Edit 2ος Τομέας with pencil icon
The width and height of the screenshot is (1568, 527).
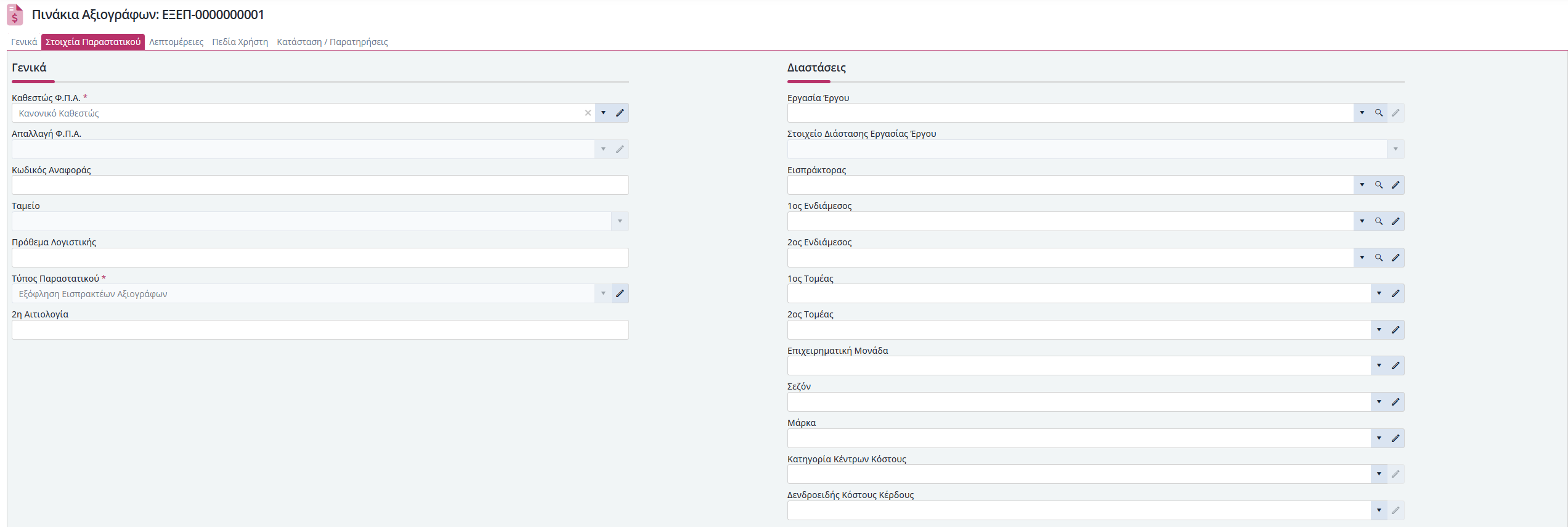(1395, 330)
